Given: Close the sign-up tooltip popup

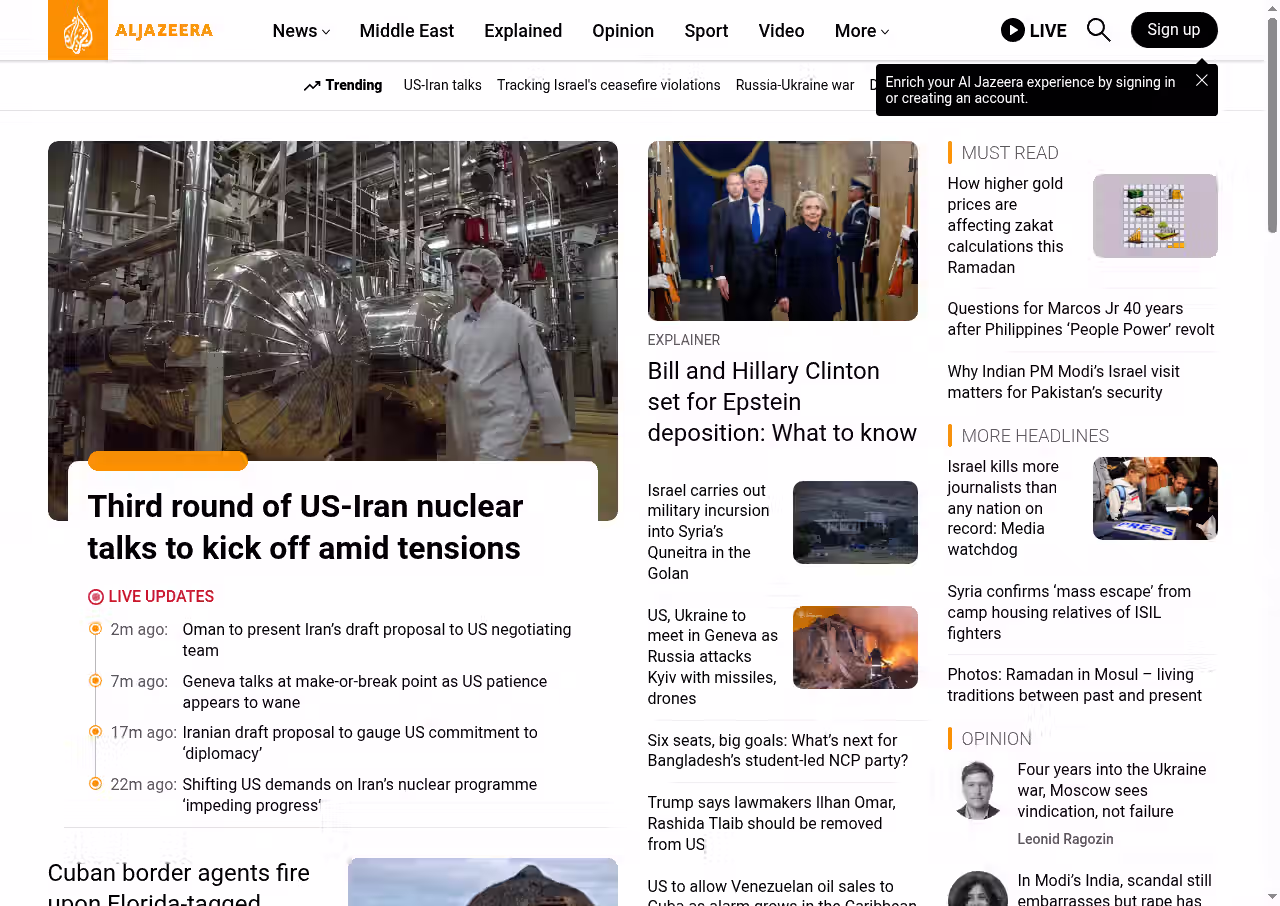Looking at the screenshot, I should click(1202, 80).
